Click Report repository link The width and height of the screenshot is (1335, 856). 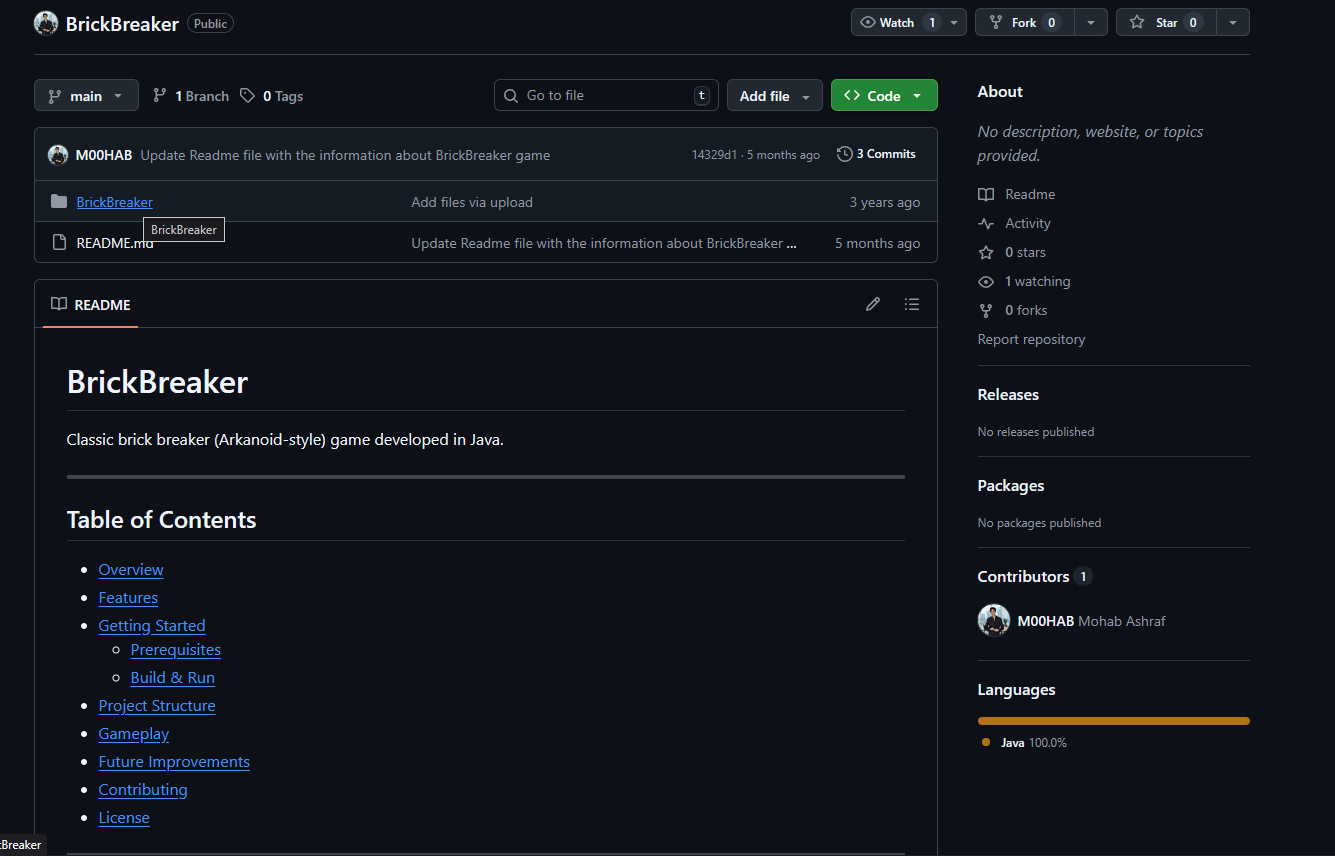coord(1031,340)
